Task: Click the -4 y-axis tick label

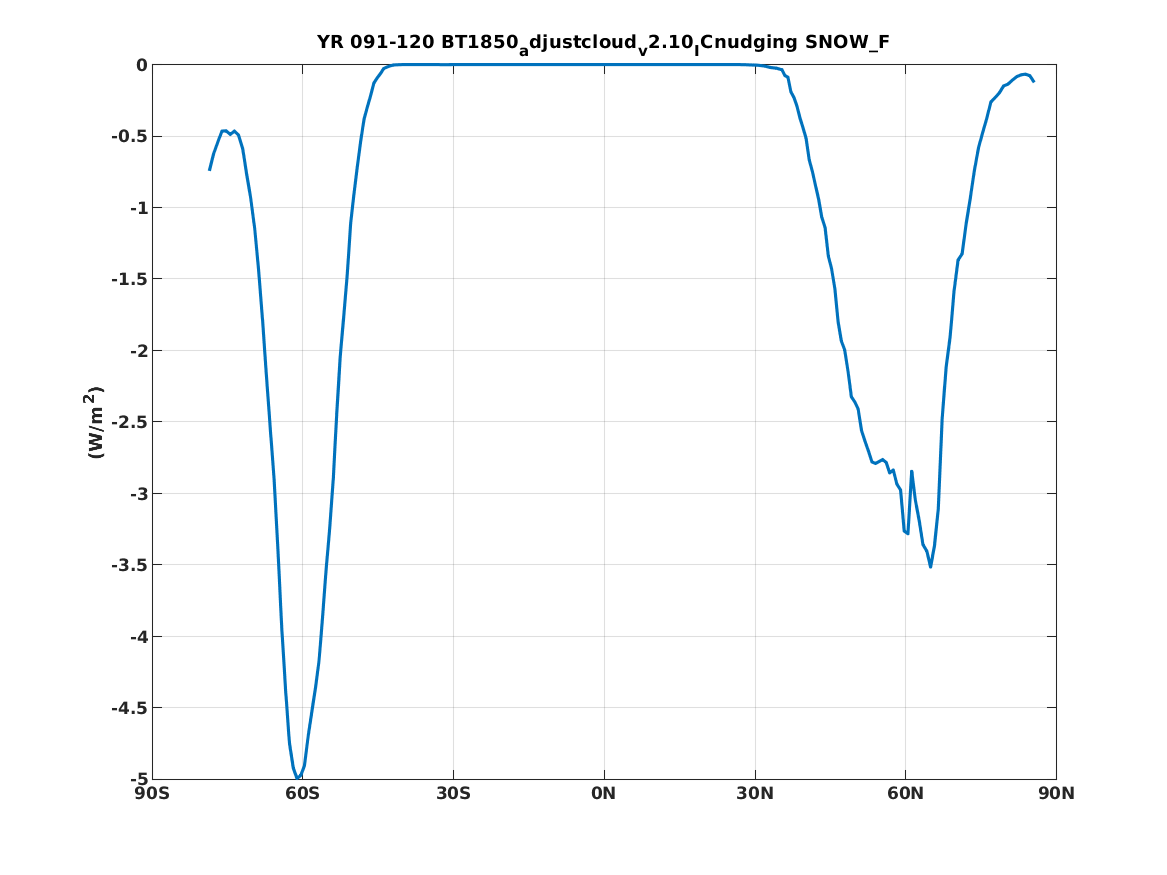Action: (138, 637)
